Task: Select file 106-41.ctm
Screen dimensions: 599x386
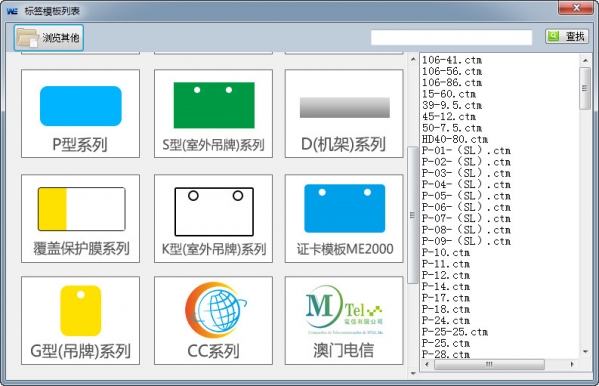Action: [452, 60]
